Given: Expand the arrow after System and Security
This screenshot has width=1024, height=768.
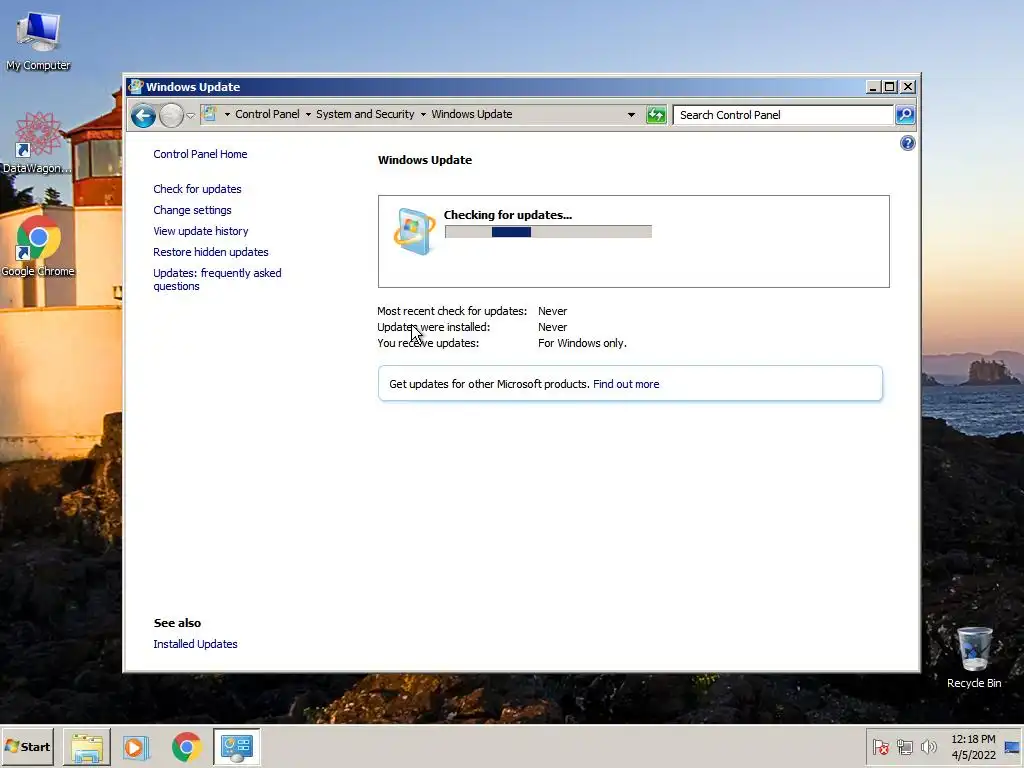Looking at the screenshot, I should coord(423,114).
